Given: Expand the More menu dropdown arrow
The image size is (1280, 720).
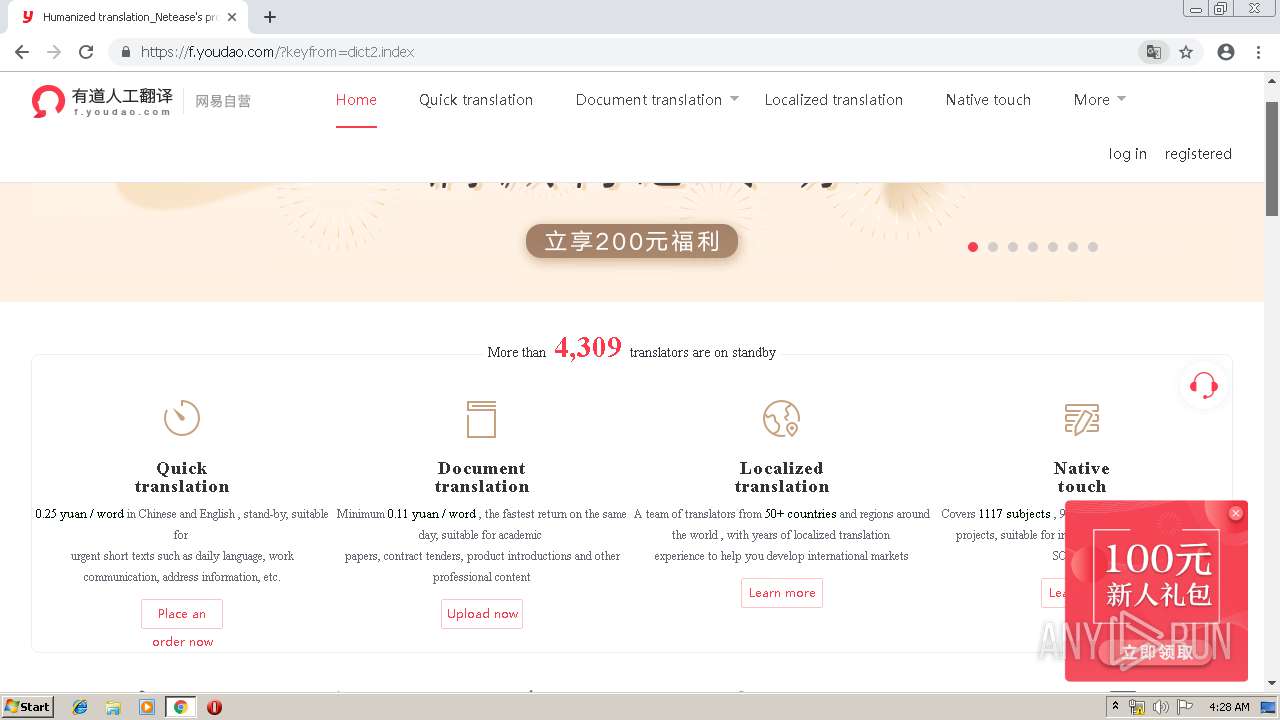Looking at the screenshot, I should (x=1121, y=98).
